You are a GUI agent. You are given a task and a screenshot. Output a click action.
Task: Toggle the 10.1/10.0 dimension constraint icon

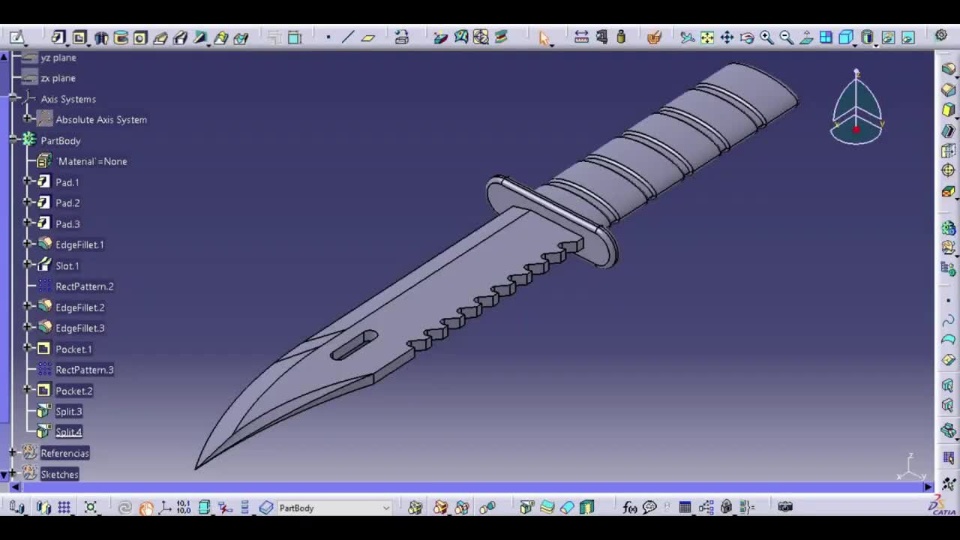pyautogui.click(x=184, y=507)
